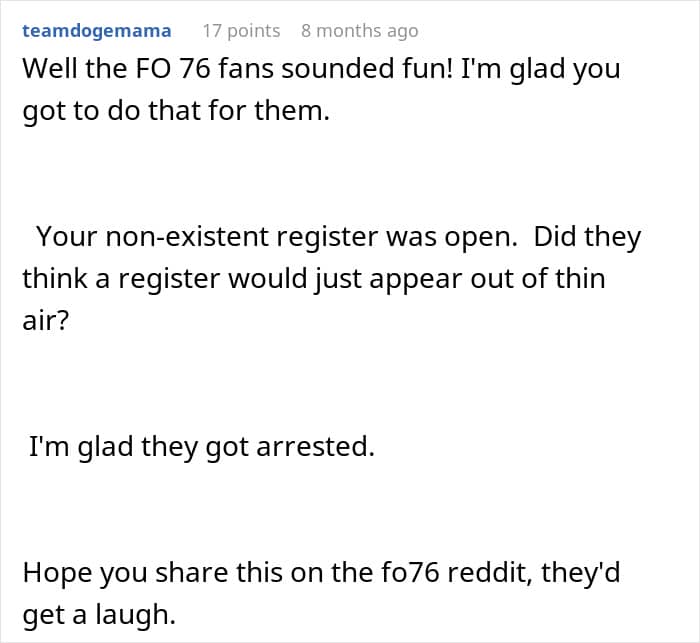Click the word 'non-existent' in the comment
700x643 pixels.
click(187, 236)
